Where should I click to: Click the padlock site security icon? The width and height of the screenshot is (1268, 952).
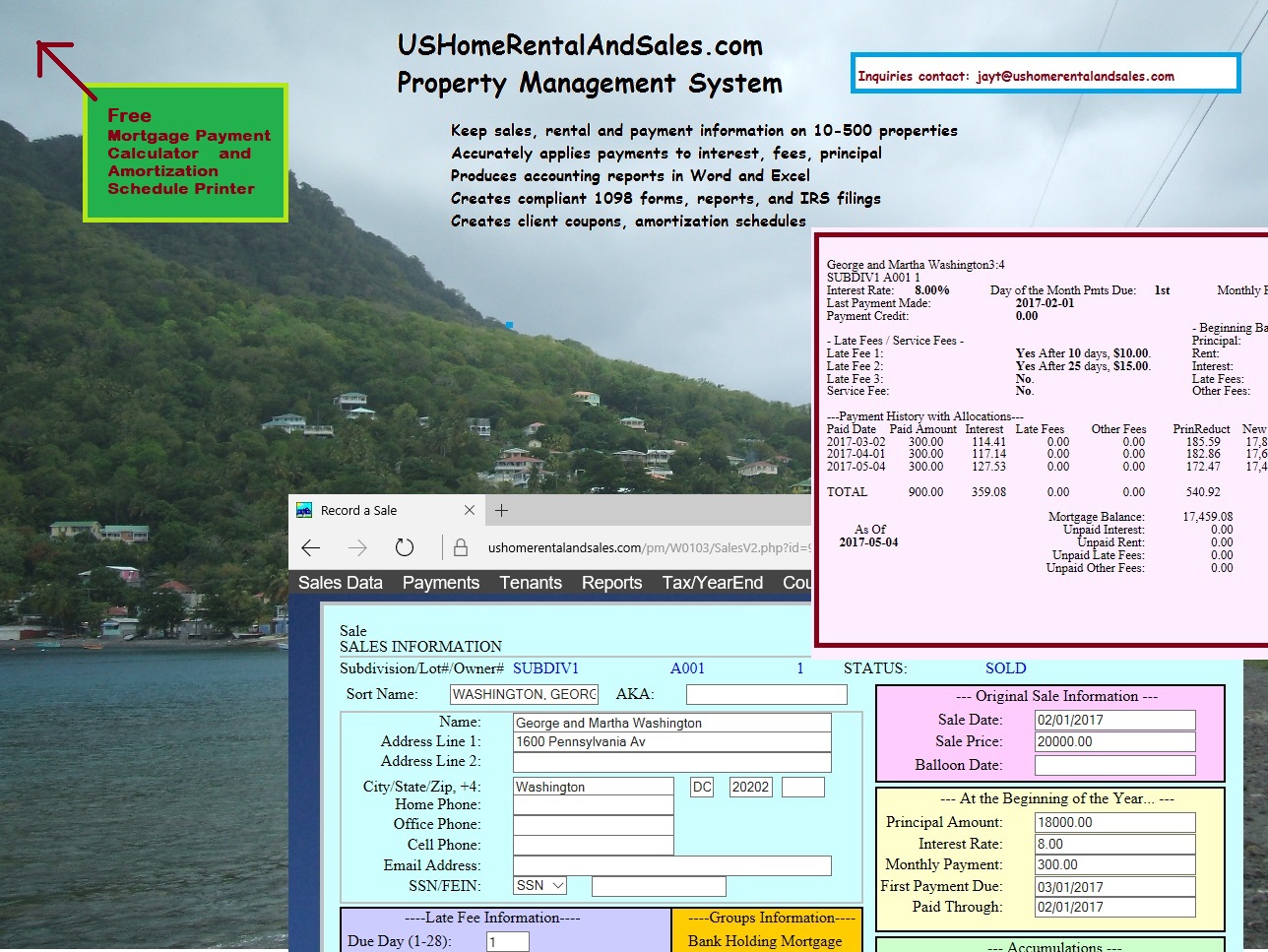[x=460, y=547]
